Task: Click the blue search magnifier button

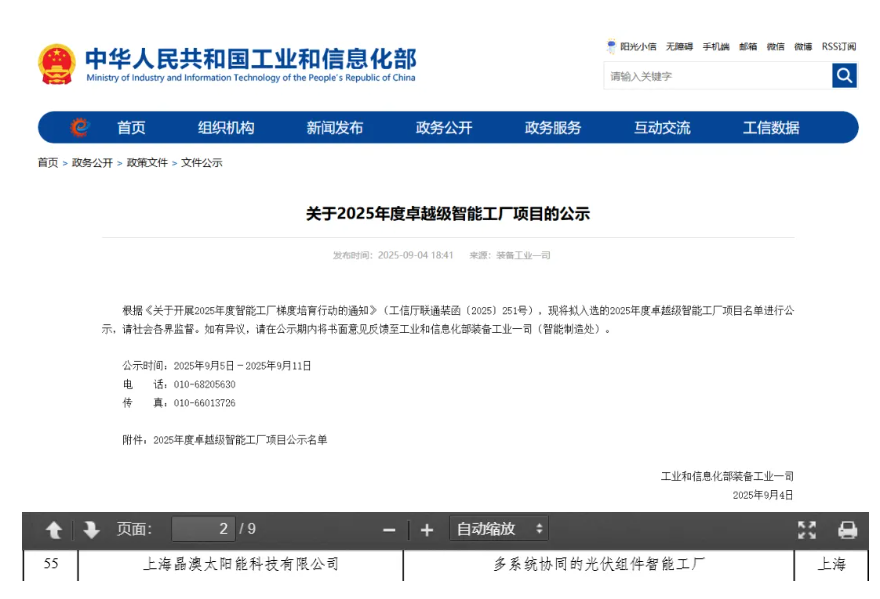Action: [x=844, y=76]
